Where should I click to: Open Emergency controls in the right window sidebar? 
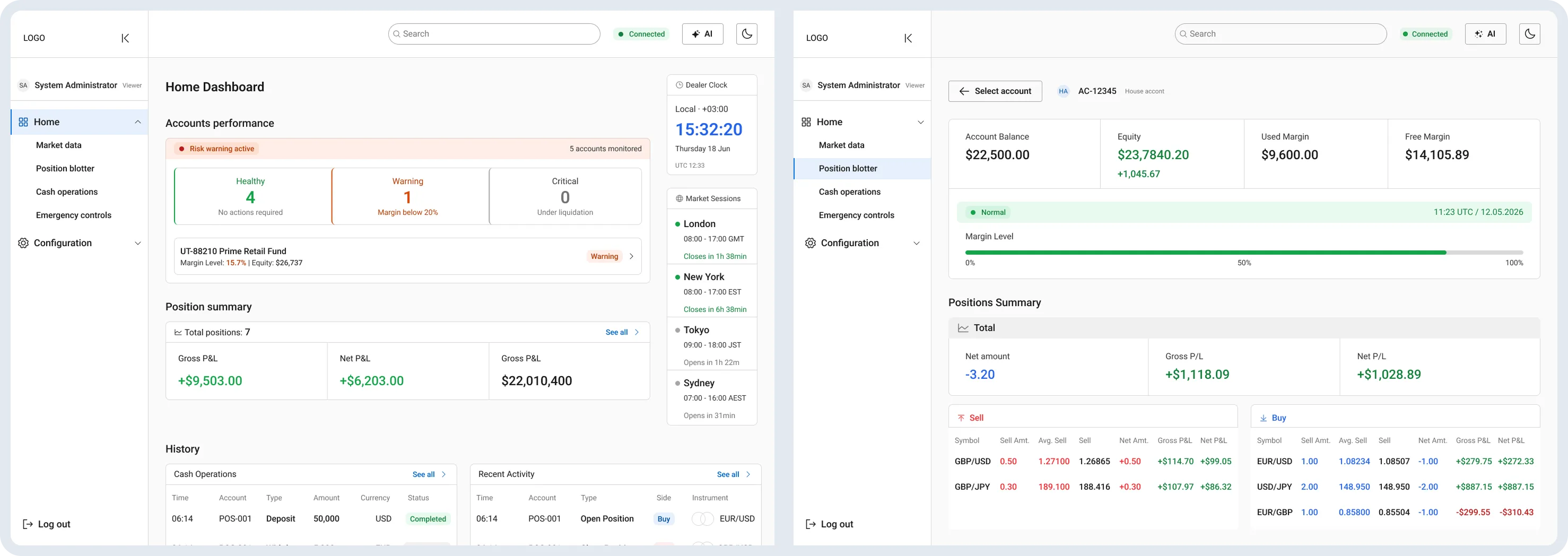(856, 215)
